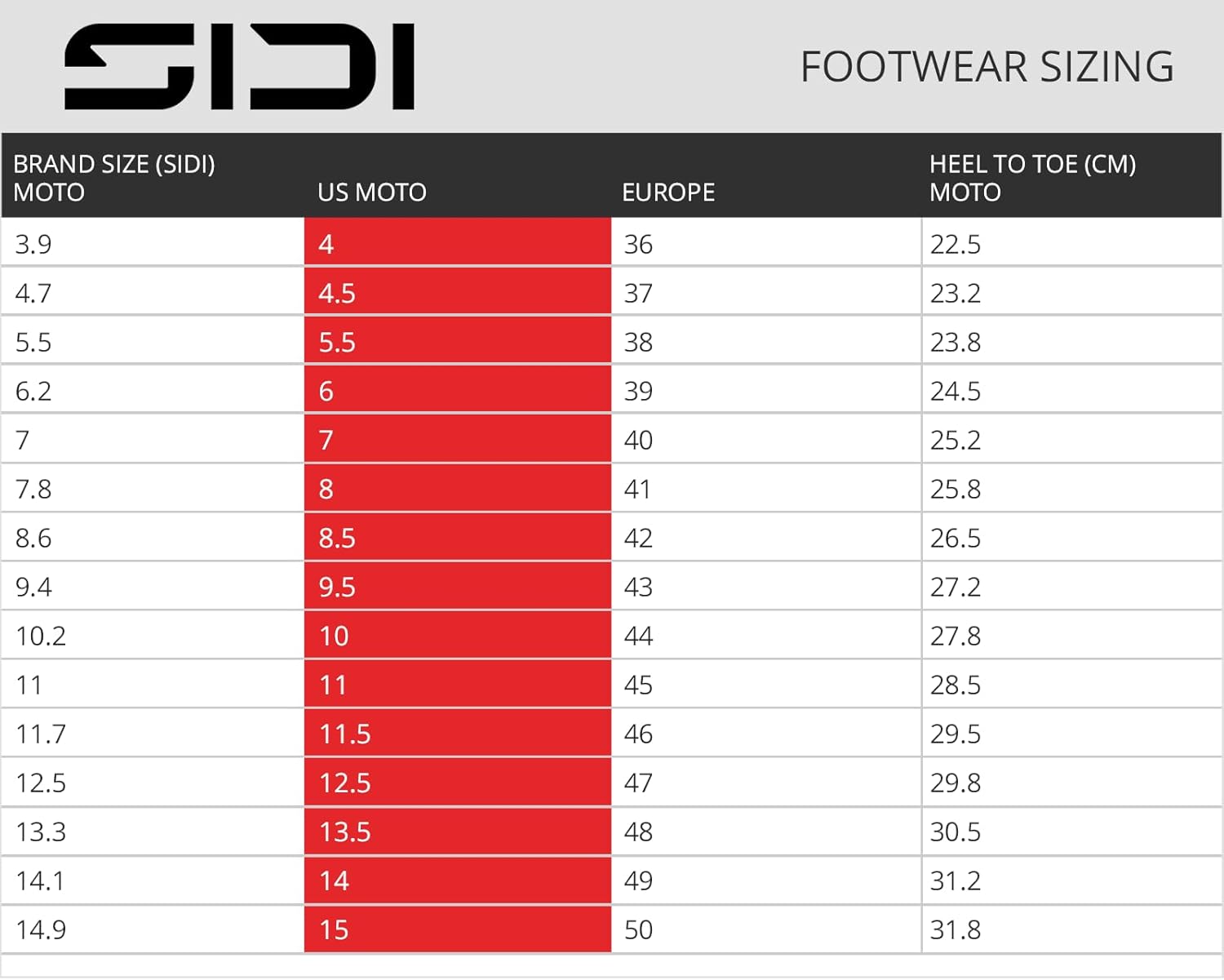This screenshot has width=1224, height=980.
Task: Click heel to toe 31.8 cell
Action: pyautogui.click(x=1071, y=929)
